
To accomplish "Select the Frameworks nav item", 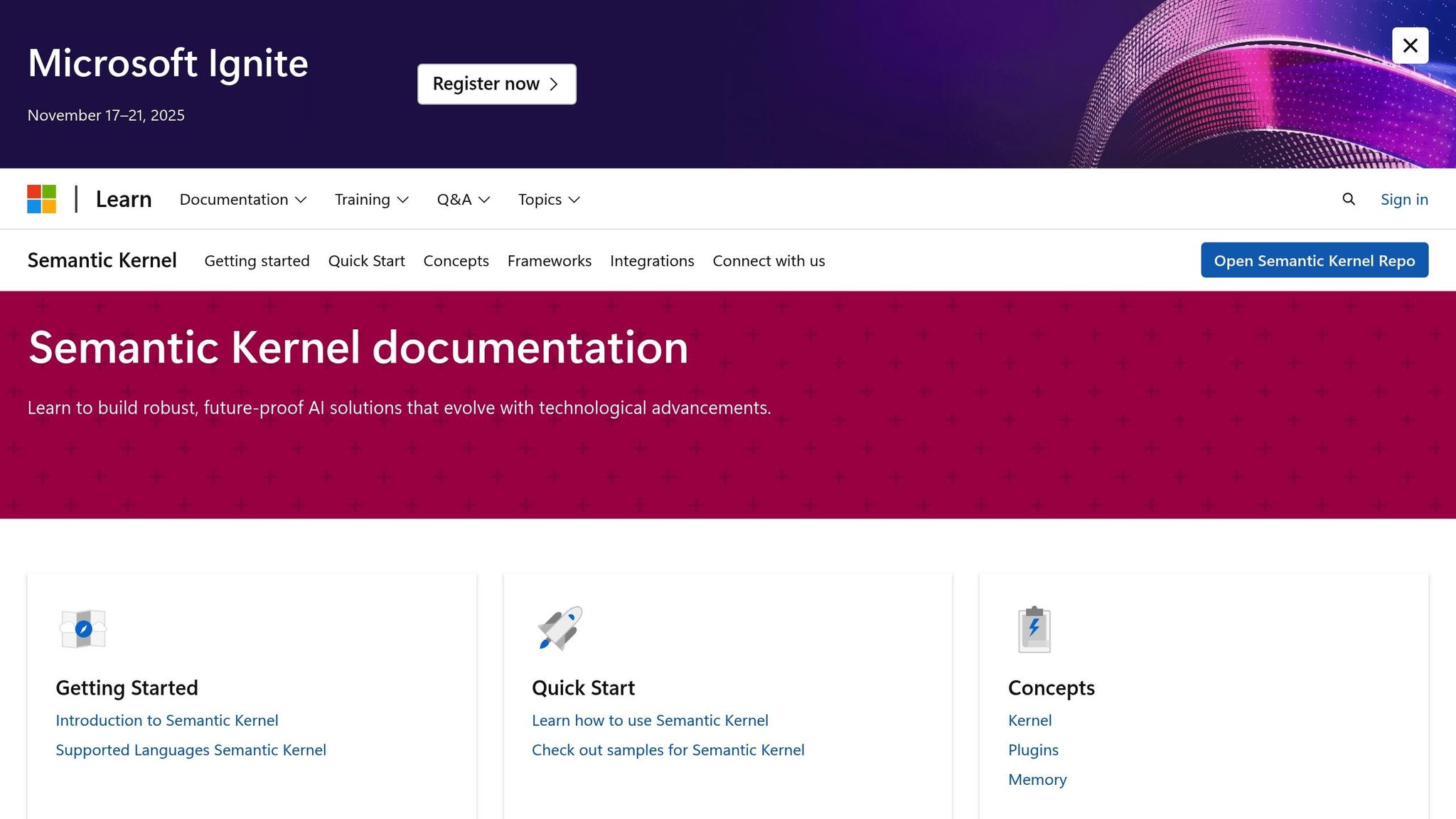I will (x=549, y=261).
